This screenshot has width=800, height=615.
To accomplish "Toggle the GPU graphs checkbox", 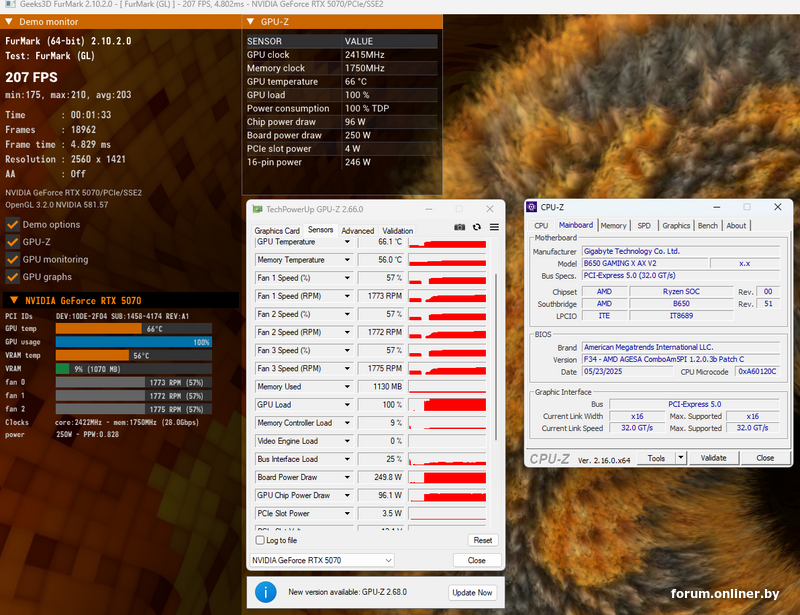I will pos(13,277).
